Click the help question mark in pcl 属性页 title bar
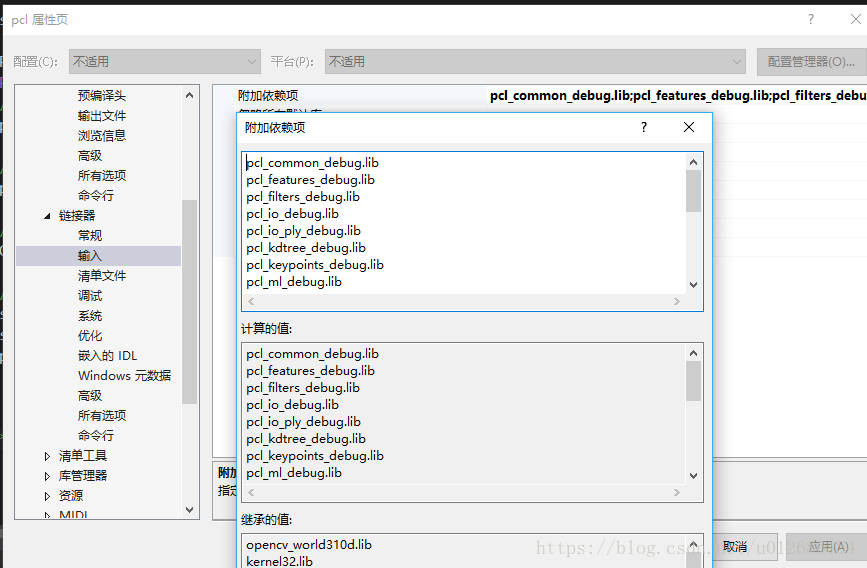The height and width of the screenshot is (568, 867). pos(811,19)
